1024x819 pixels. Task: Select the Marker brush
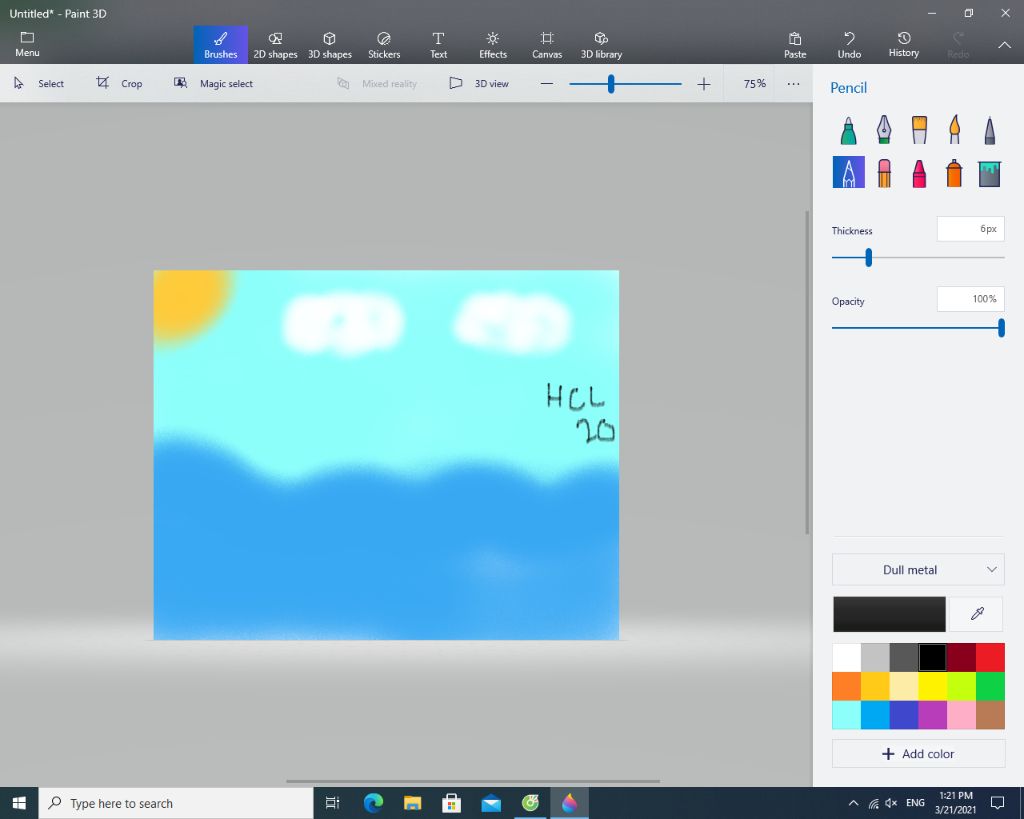[848, 130]
